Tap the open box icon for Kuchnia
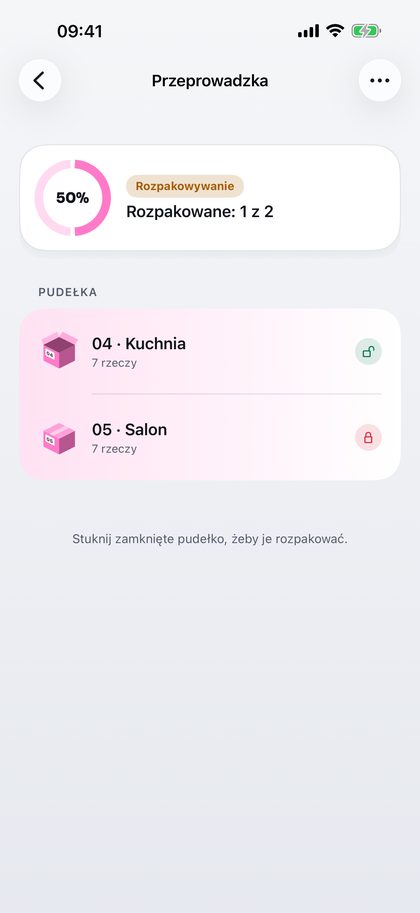420x913 pixels. 59,350
